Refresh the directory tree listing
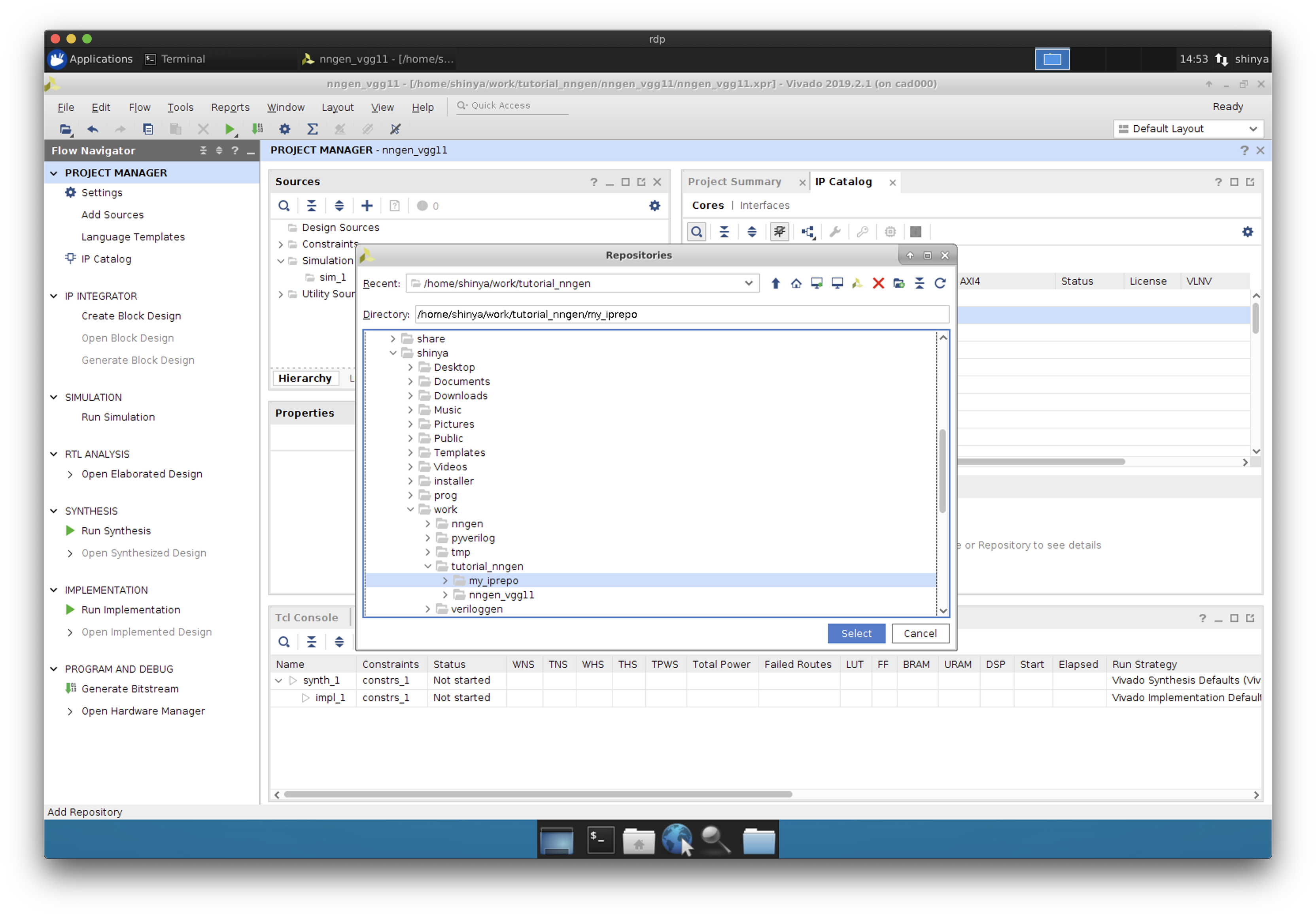Viewport: 1316px width, 917px height. tap(940, 283)
